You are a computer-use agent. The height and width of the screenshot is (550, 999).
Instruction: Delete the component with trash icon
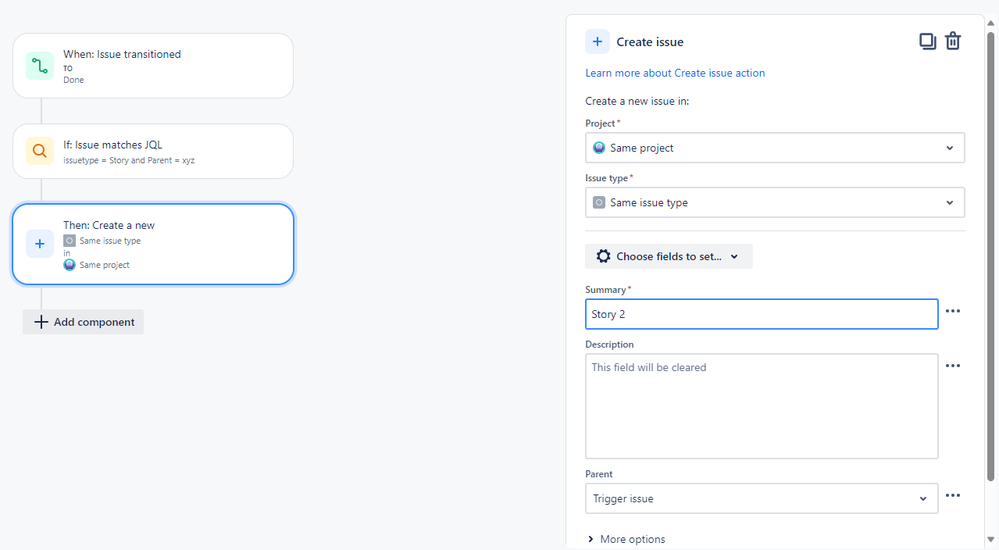pos(953,41)
